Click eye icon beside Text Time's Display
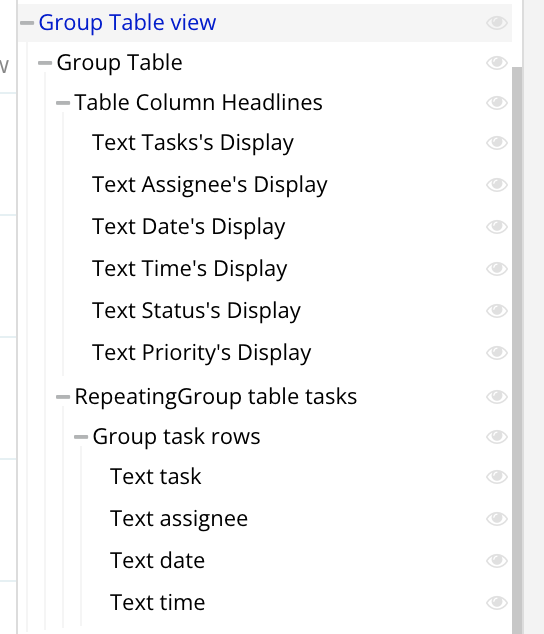The width and height of the screenshot is (544, 634). click(x=497, y=269)
